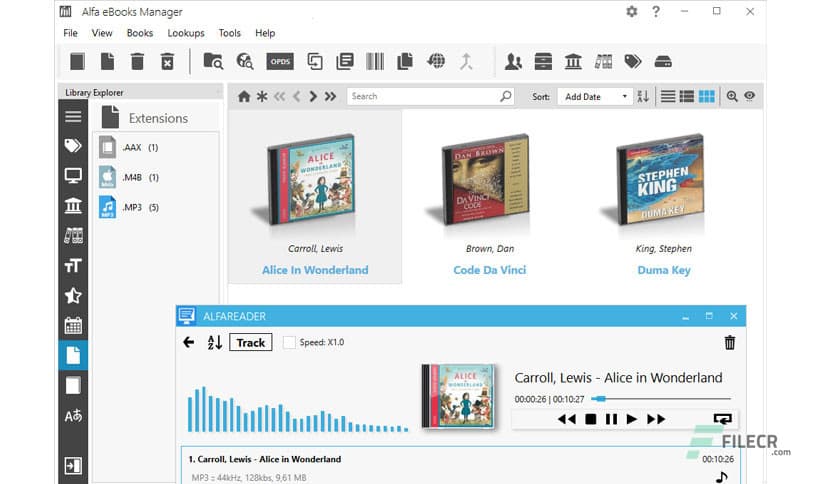Open the Authors lookup icon
This screenshot has height=484, width=836.
pyautogui.click(x=513, y=61)
